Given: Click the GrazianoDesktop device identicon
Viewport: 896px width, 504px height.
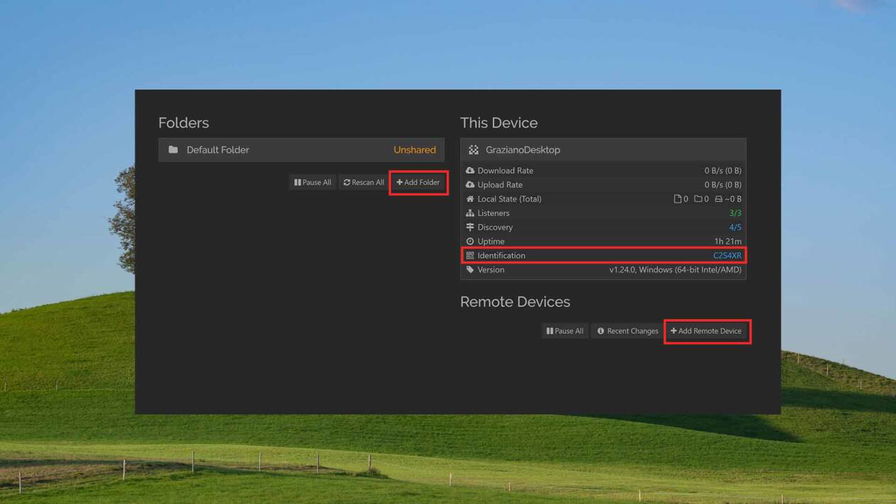Looking at the screenshot, I should [x=473, y=150].
